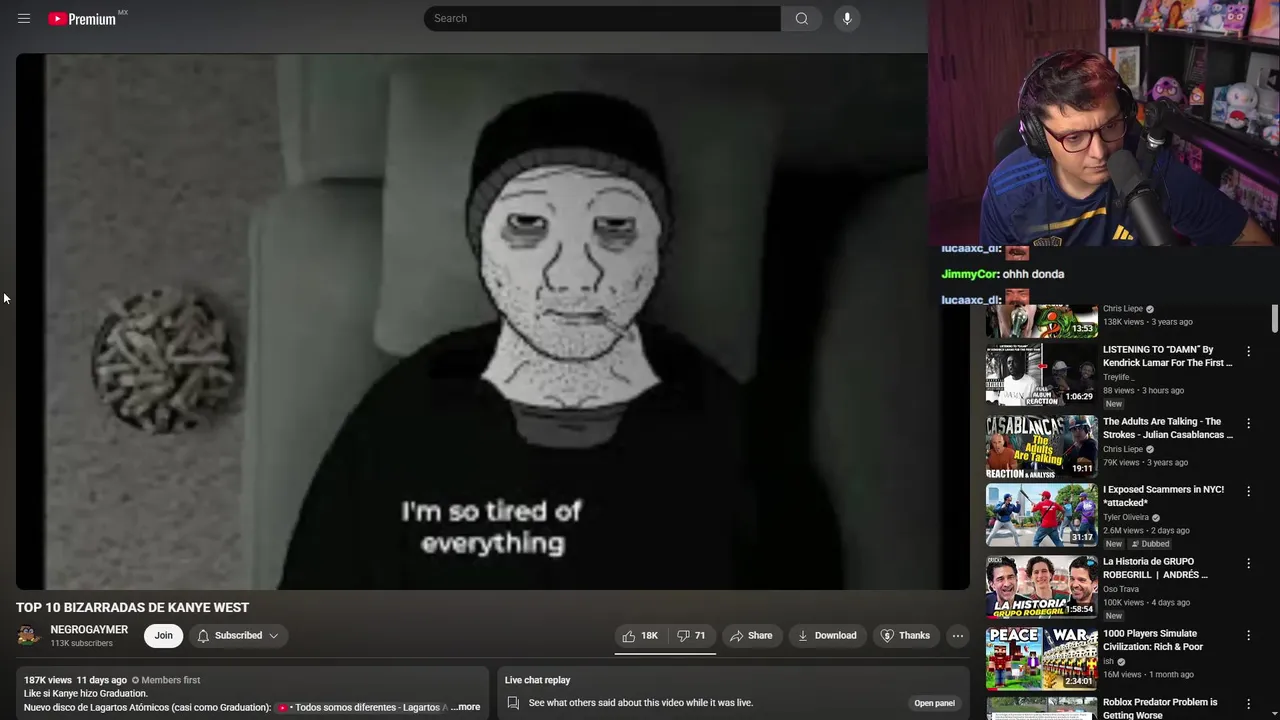Screen dimensions: 1280x720
Task: Click the Dubbed badge on Scammers video
Action: pos(1150,544)
